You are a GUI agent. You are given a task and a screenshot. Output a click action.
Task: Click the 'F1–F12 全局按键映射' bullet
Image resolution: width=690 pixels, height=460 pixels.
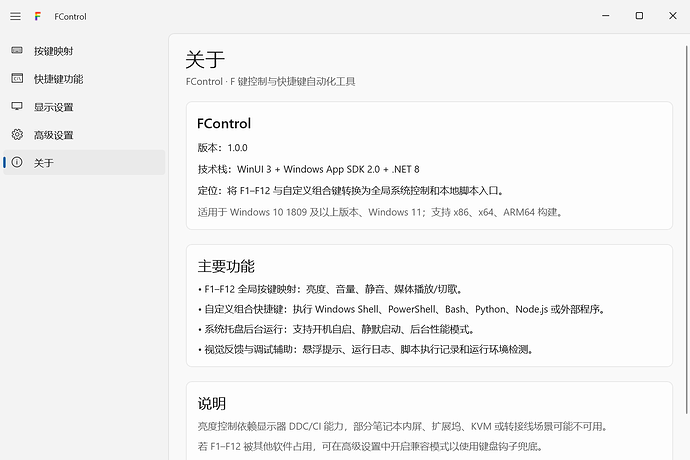330,289
